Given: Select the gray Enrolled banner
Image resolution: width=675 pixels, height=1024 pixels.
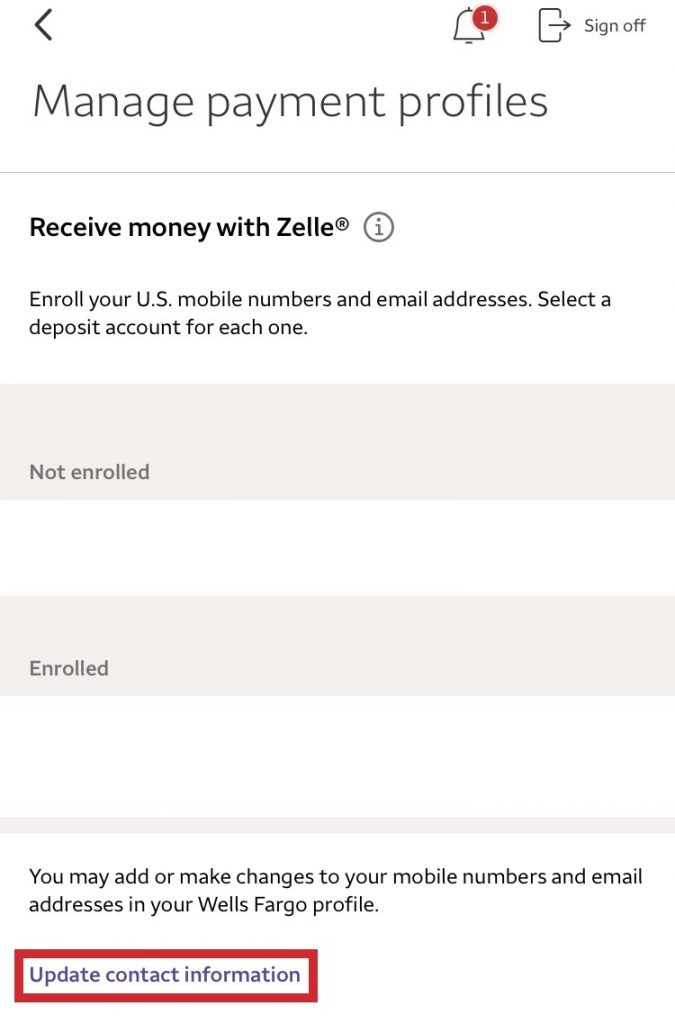Looking at the screenshot, I should coord(337,646).
